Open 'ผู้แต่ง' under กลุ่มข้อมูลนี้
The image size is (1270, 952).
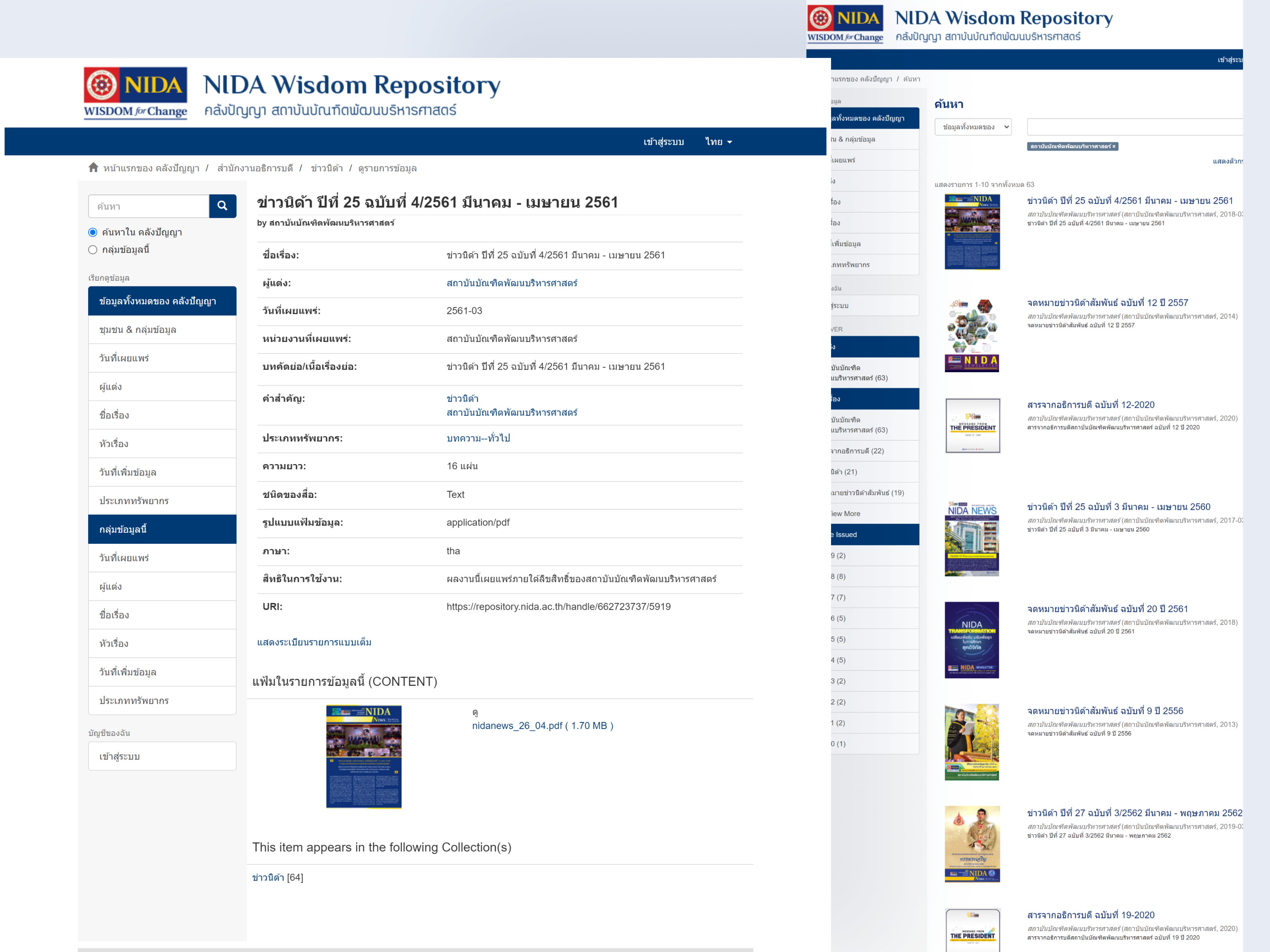[x=162, y=586]
